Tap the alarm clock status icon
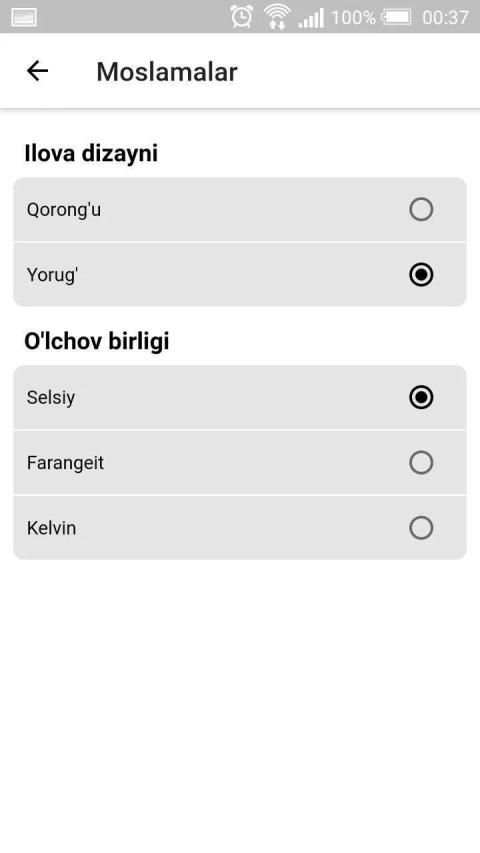The height and width of the screenshot is (853, 480). point(241,17)
